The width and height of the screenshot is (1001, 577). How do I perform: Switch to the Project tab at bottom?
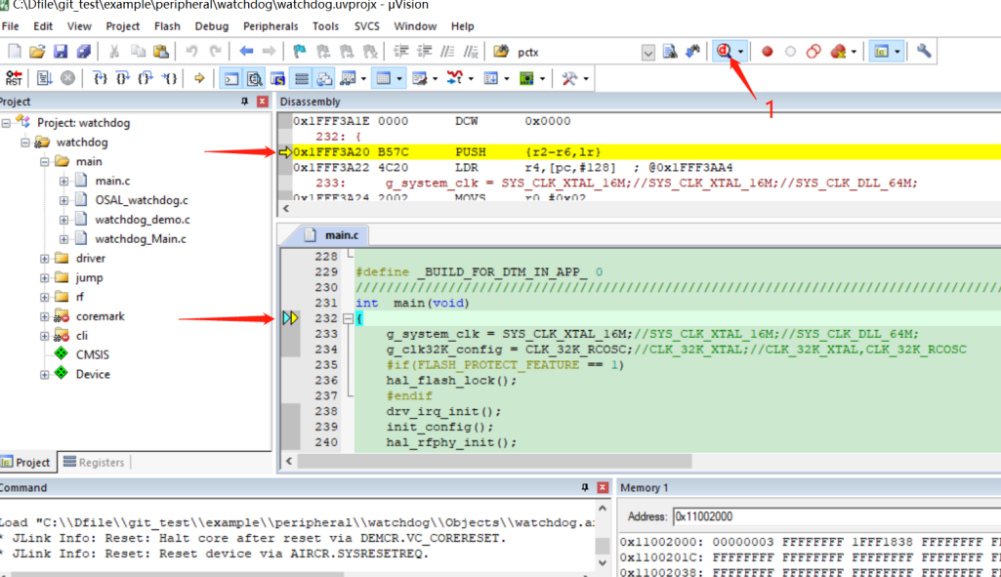point(27,462)
